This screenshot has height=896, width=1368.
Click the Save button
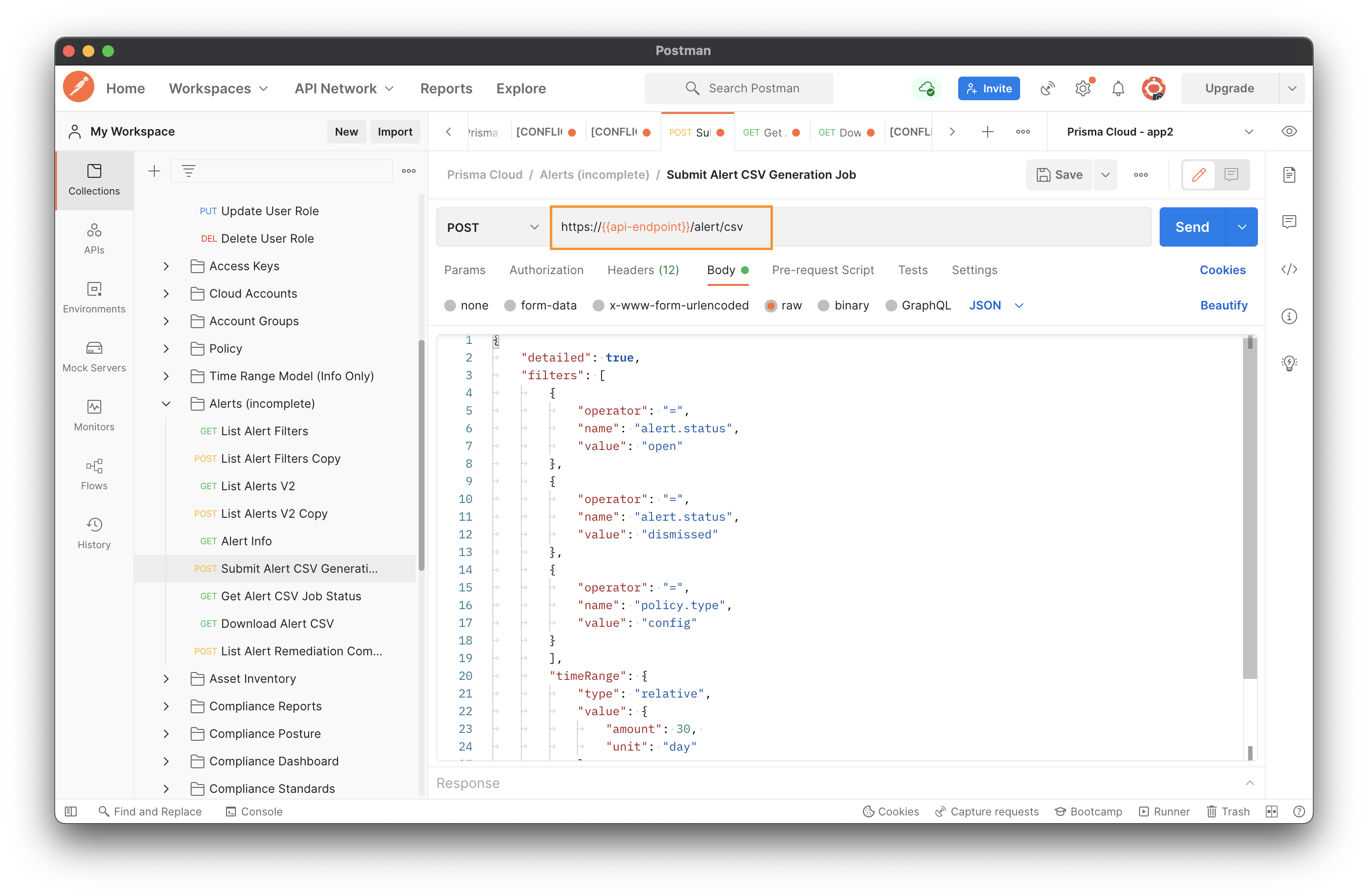click(x=1059, y=175)
